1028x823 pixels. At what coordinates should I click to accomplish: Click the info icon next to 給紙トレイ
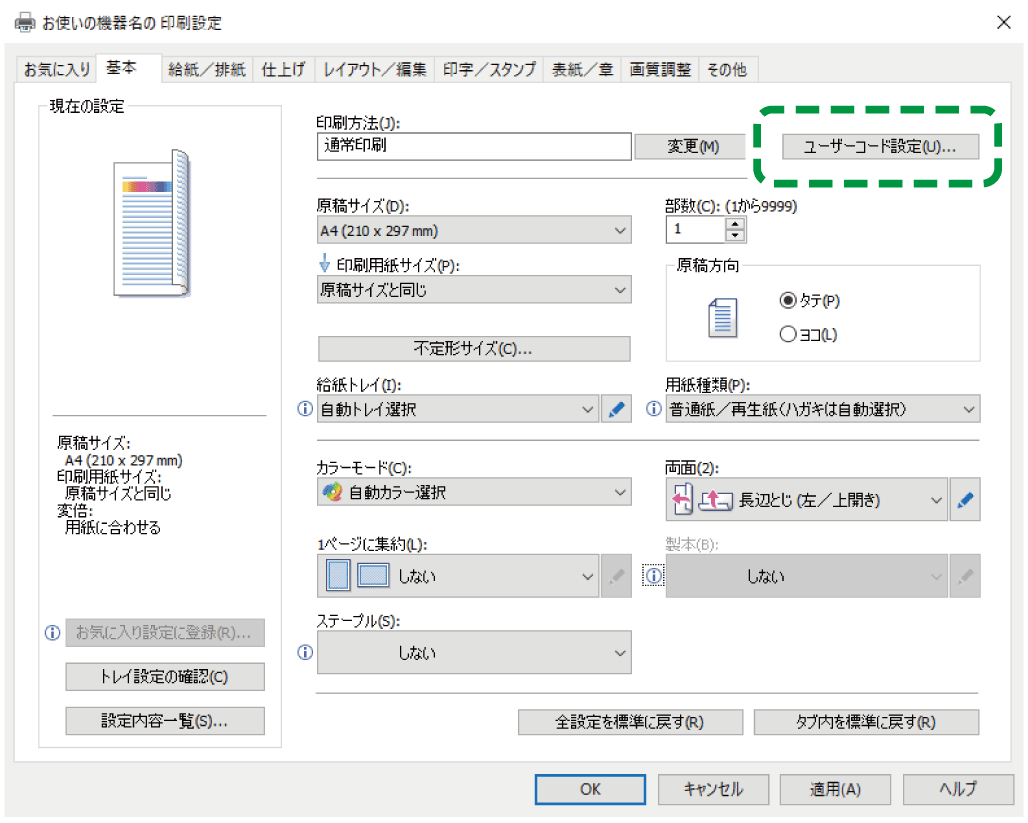pos(305,410)
